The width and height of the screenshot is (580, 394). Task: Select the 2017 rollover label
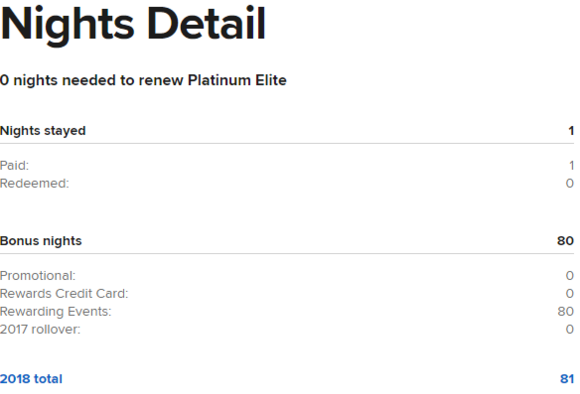pos(40,329)
